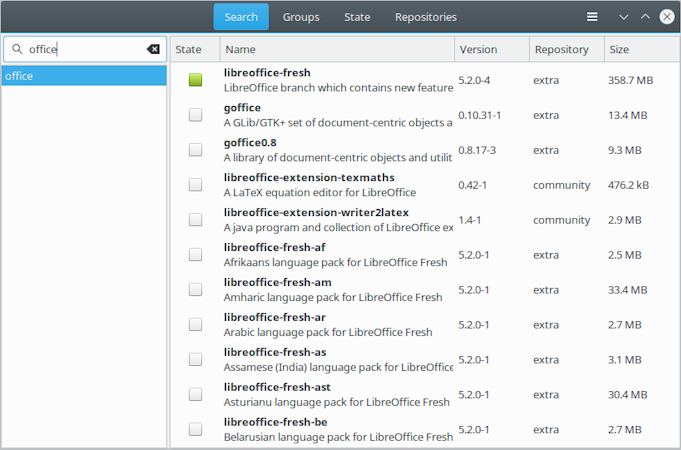Check the goffice package checkbox

[195, 115]
